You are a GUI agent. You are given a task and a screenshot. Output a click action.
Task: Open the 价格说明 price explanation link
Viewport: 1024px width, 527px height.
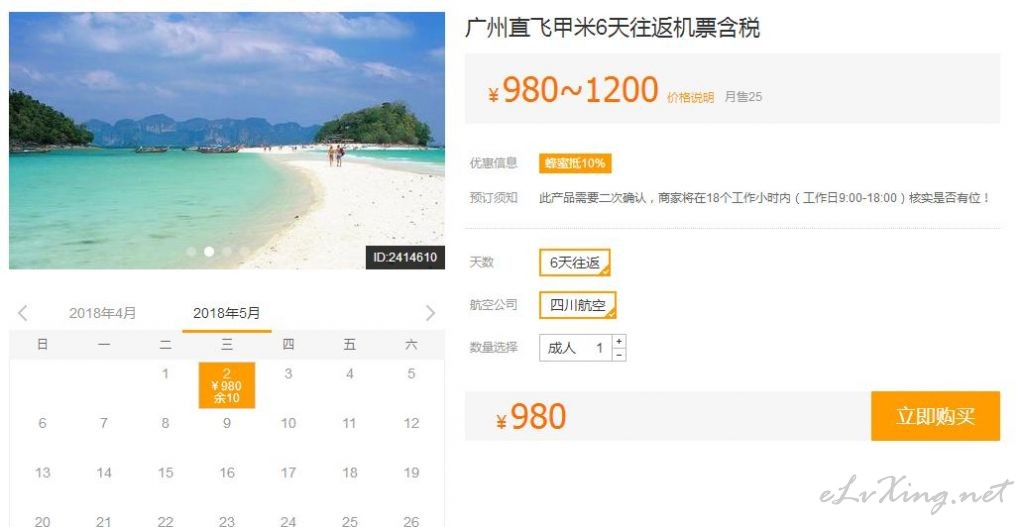(x=690, y=97)
